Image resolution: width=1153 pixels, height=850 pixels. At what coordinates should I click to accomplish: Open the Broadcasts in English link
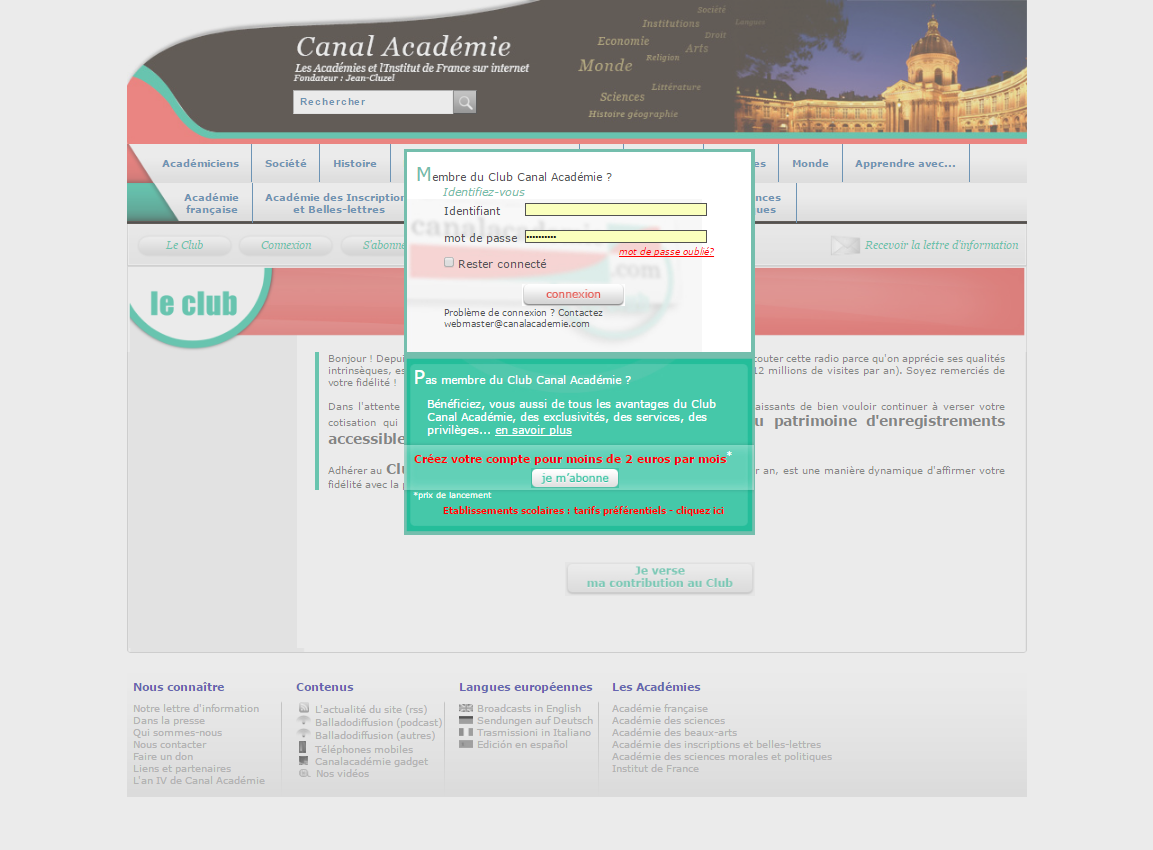tap(529, 709)
